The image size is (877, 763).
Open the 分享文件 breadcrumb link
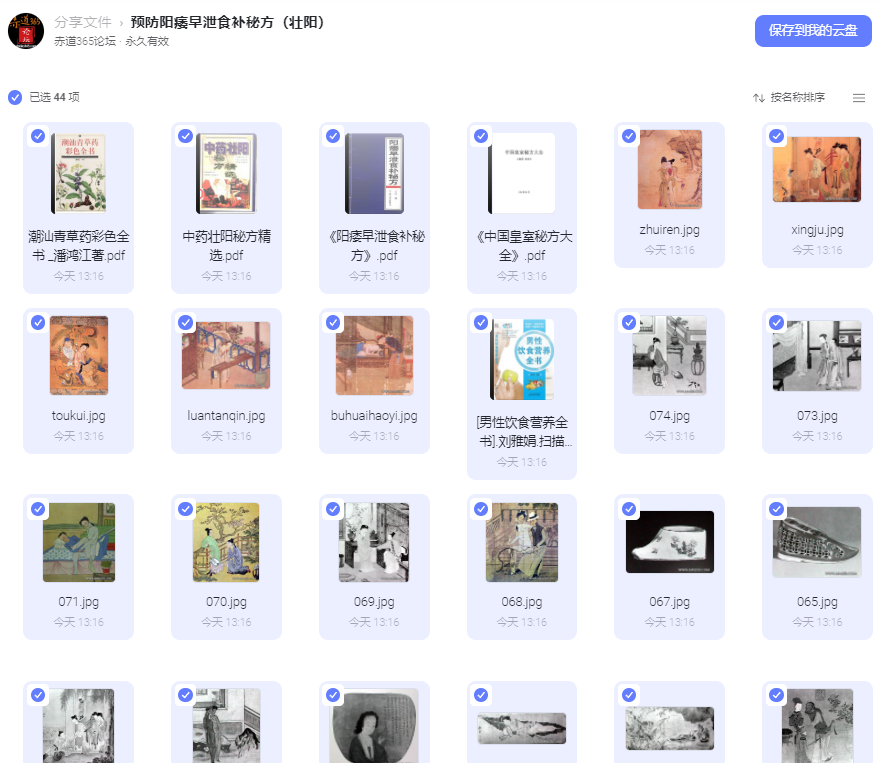[83, 22]
